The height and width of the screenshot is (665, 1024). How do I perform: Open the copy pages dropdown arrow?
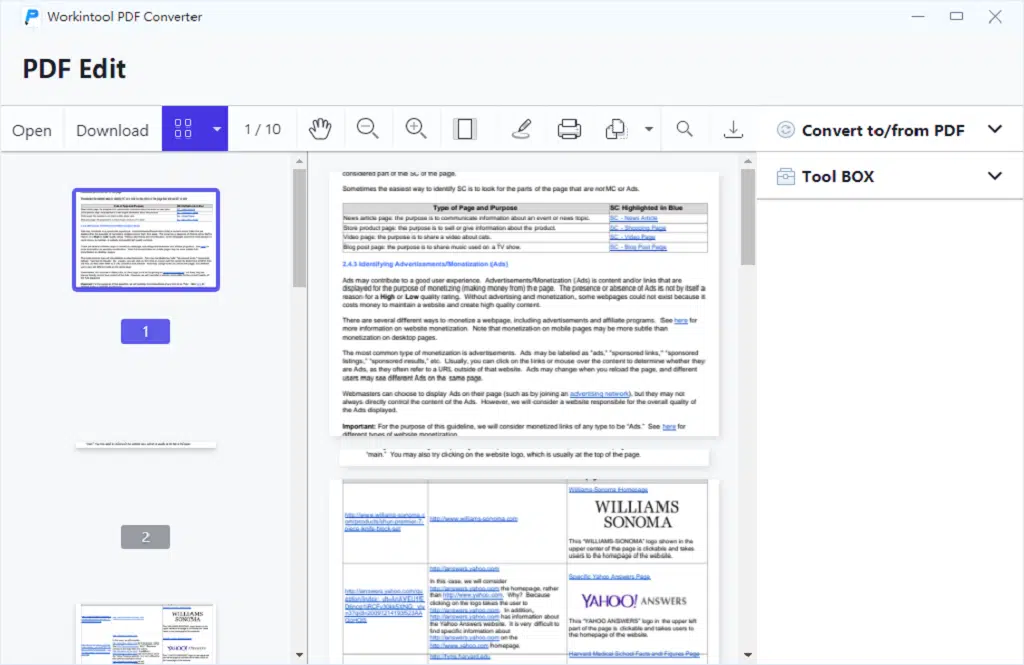pyautogui.click(x=646, y=128)
